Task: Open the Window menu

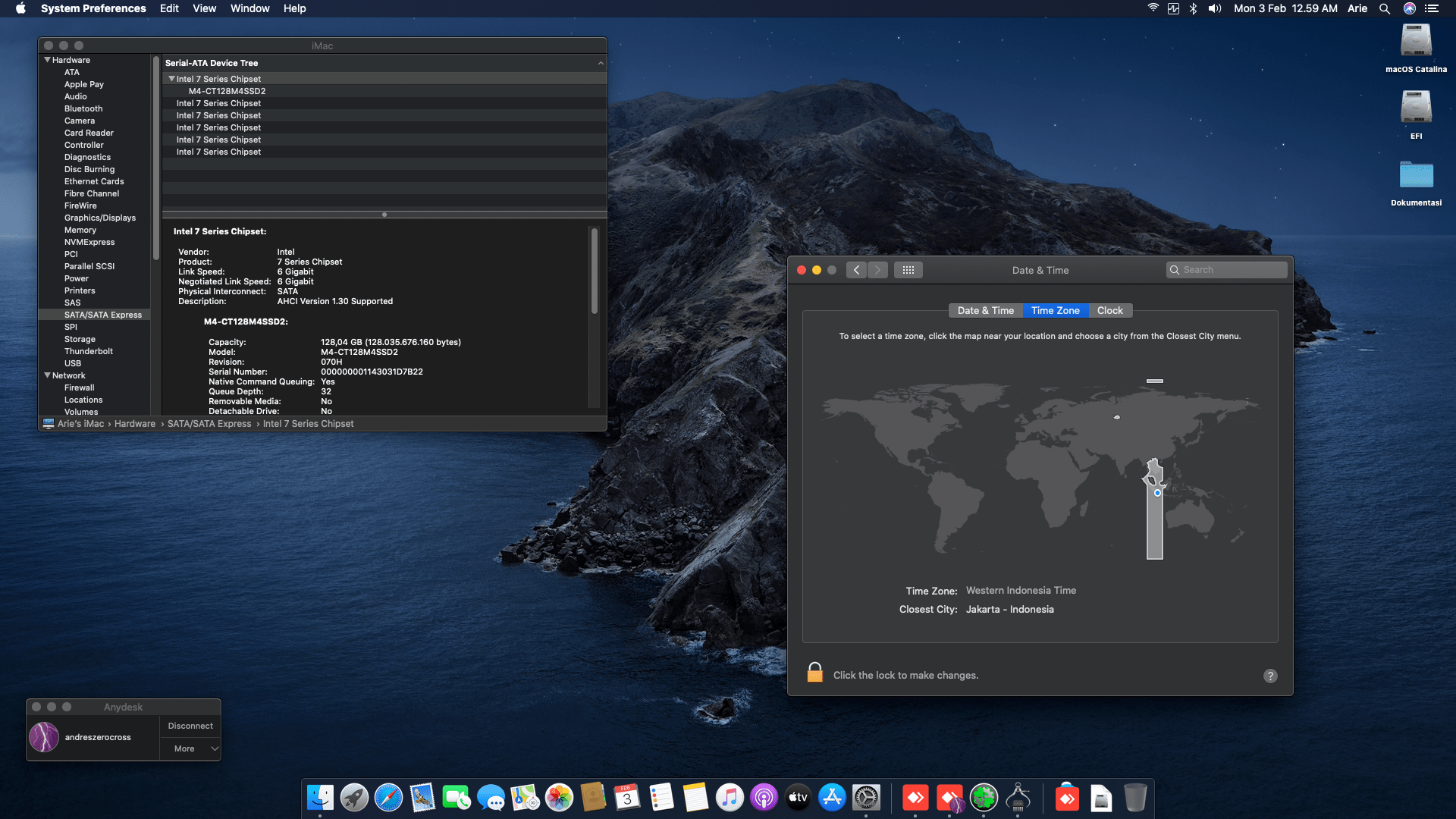Action: click(249, 8)
